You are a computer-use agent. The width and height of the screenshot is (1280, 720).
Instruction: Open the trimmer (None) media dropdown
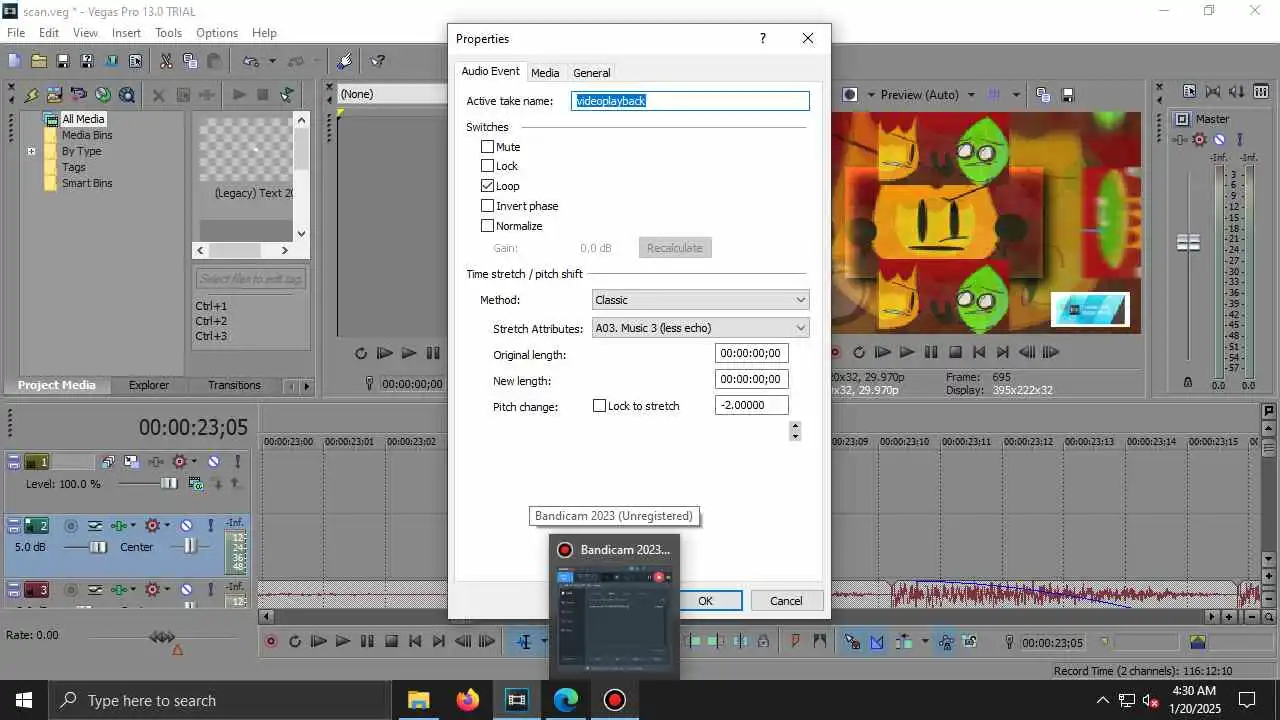(x=393, y=94)
